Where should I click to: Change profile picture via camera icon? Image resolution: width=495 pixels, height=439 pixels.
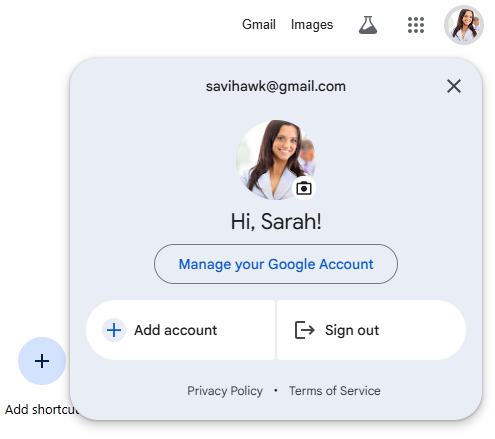[304, 188]
